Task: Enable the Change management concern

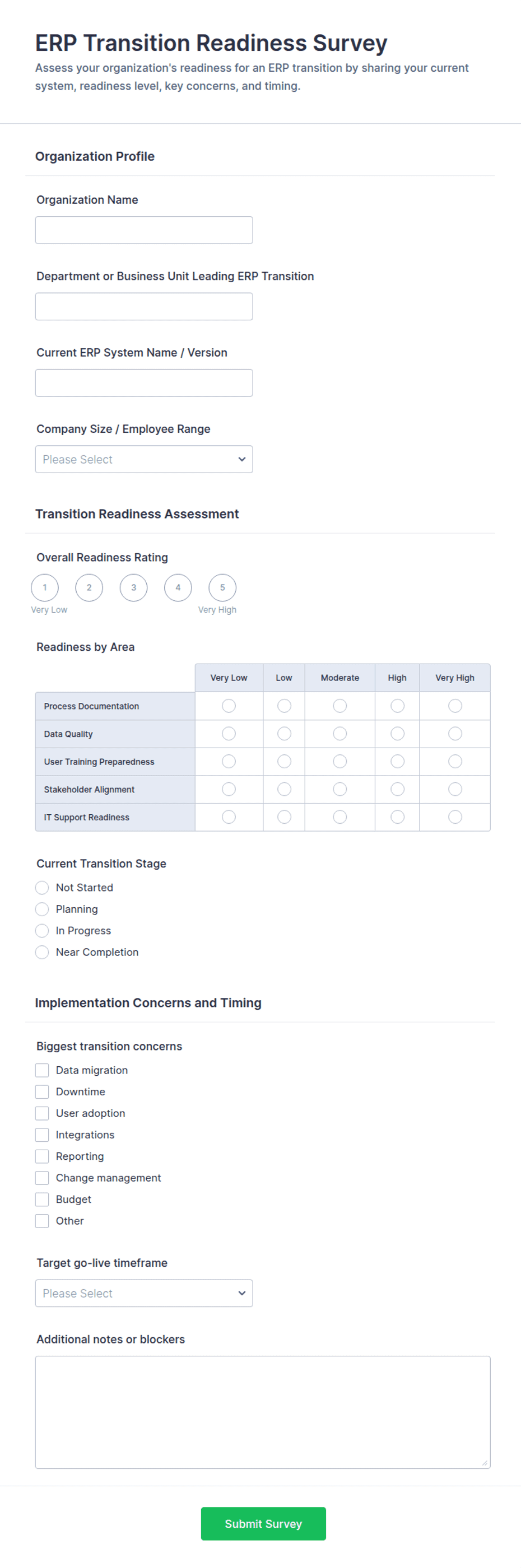Action: tap(42, 1178)
